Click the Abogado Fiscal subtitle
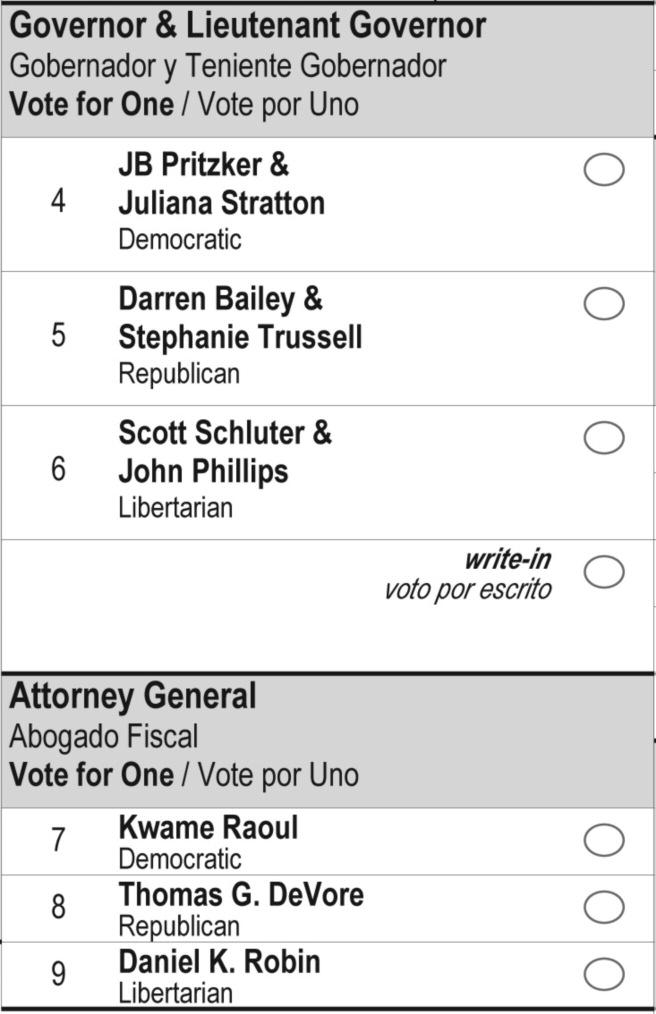This screenshot has height=1014, width=656. (x=104, y=737)
